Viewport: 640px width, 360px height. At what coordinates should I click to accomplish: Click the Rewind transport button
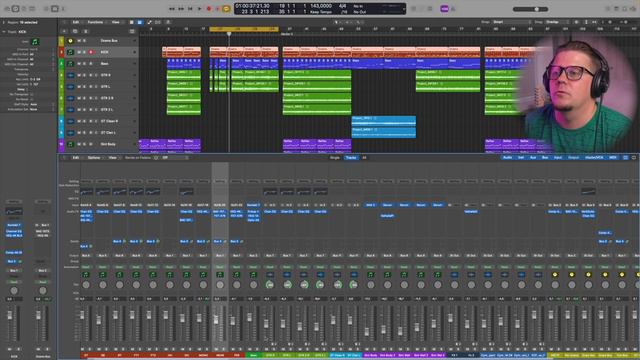pyautogui.click(x=172, y=9)
